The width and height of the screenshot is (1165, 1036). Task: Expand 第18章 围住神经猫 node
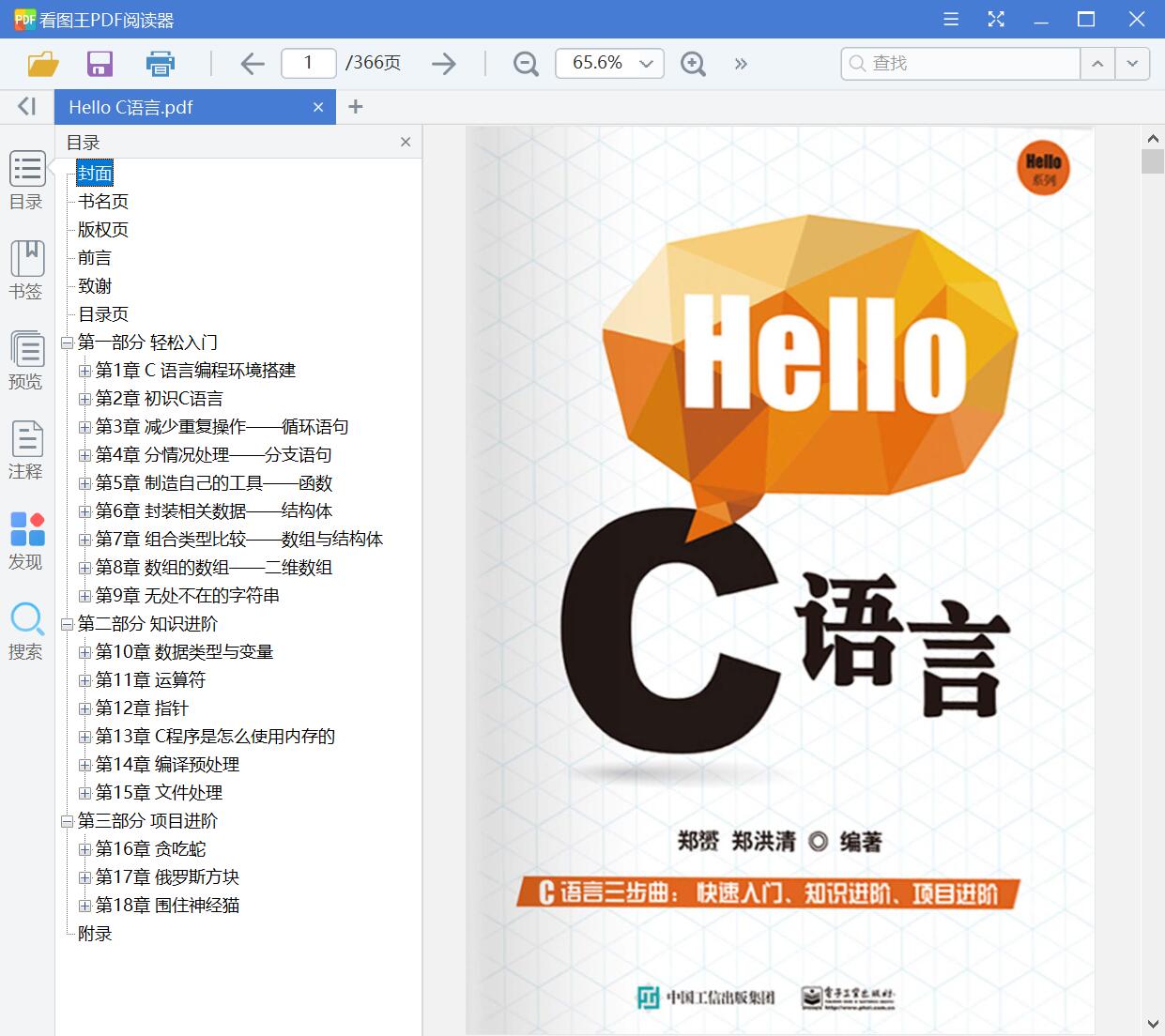point(84,906)
